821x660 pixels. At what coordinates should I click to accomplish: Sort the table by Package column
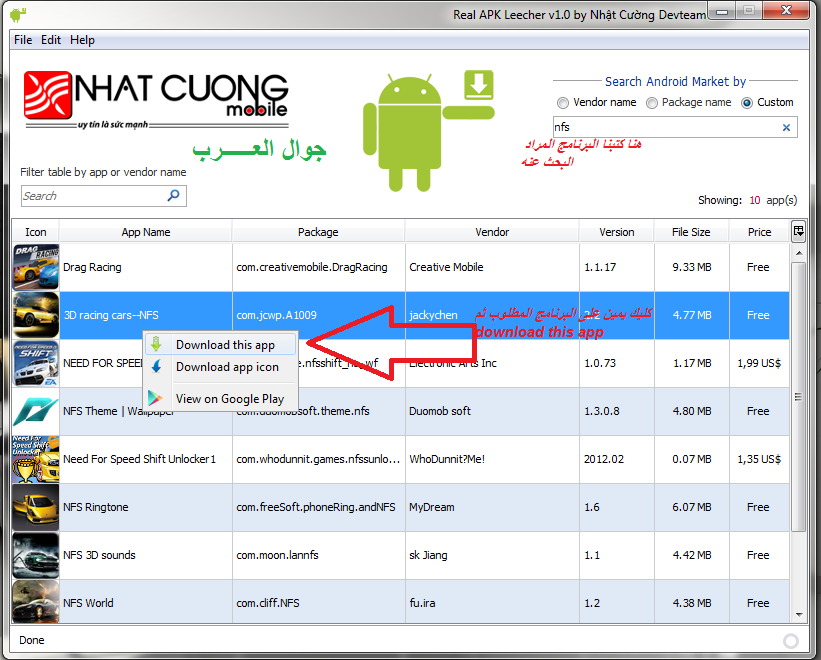(318, 232)
